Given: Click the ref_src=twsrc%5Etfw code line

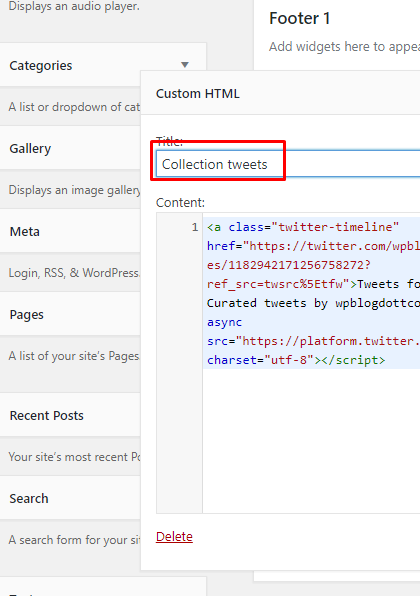Looking at the screenshot, I should click(313, 284).
